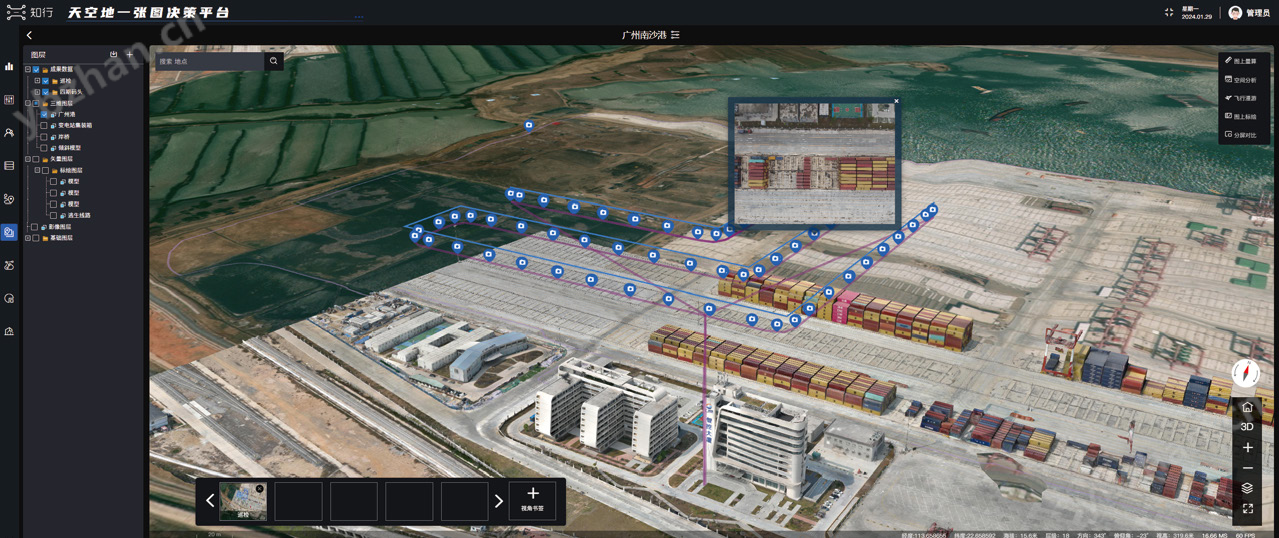The image size is (1279, 538).
Task: Start the 飞行漫游 fly-through tool
Action: tap(1241, 98)
